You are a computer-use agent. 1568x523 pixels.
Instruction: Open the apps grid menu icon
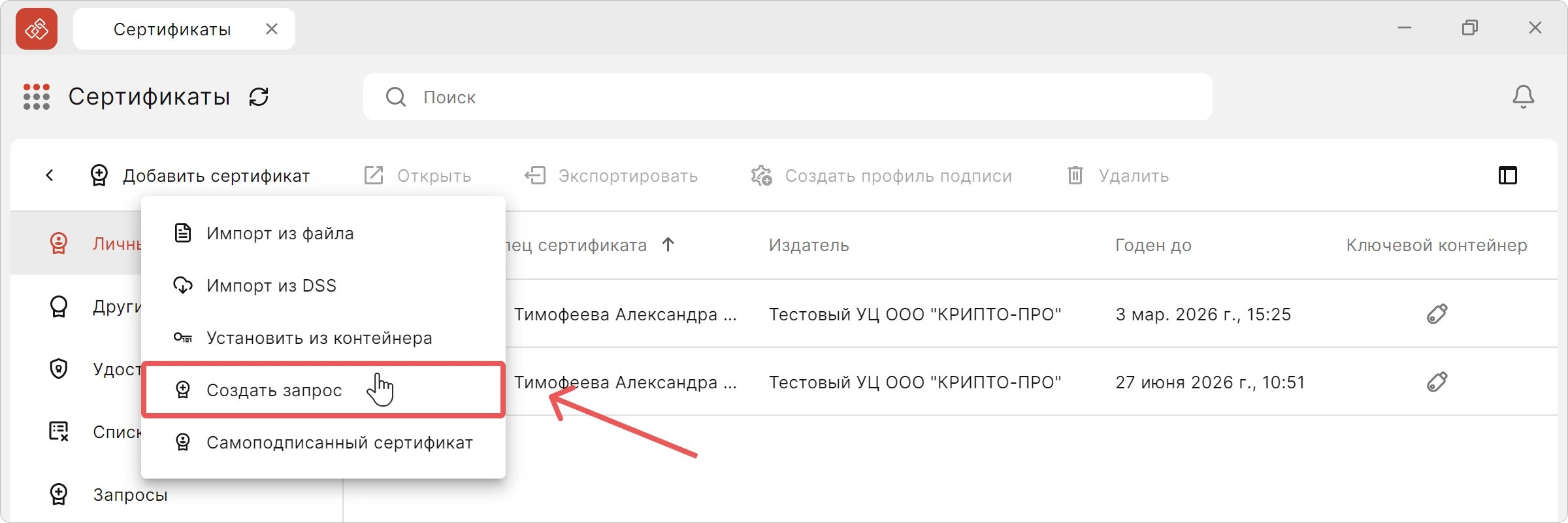[37, 97]
